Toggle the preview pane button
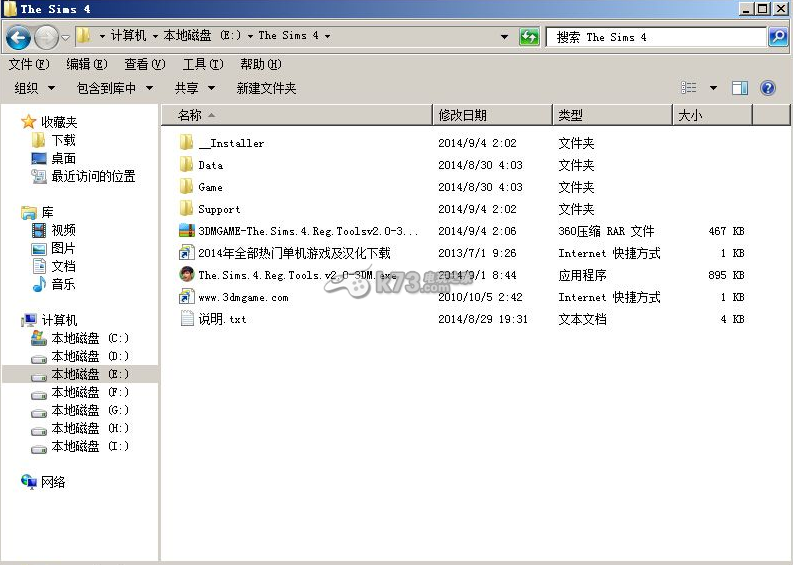The height and width of the screenshot is (565, 793). (x=740, y=88)
